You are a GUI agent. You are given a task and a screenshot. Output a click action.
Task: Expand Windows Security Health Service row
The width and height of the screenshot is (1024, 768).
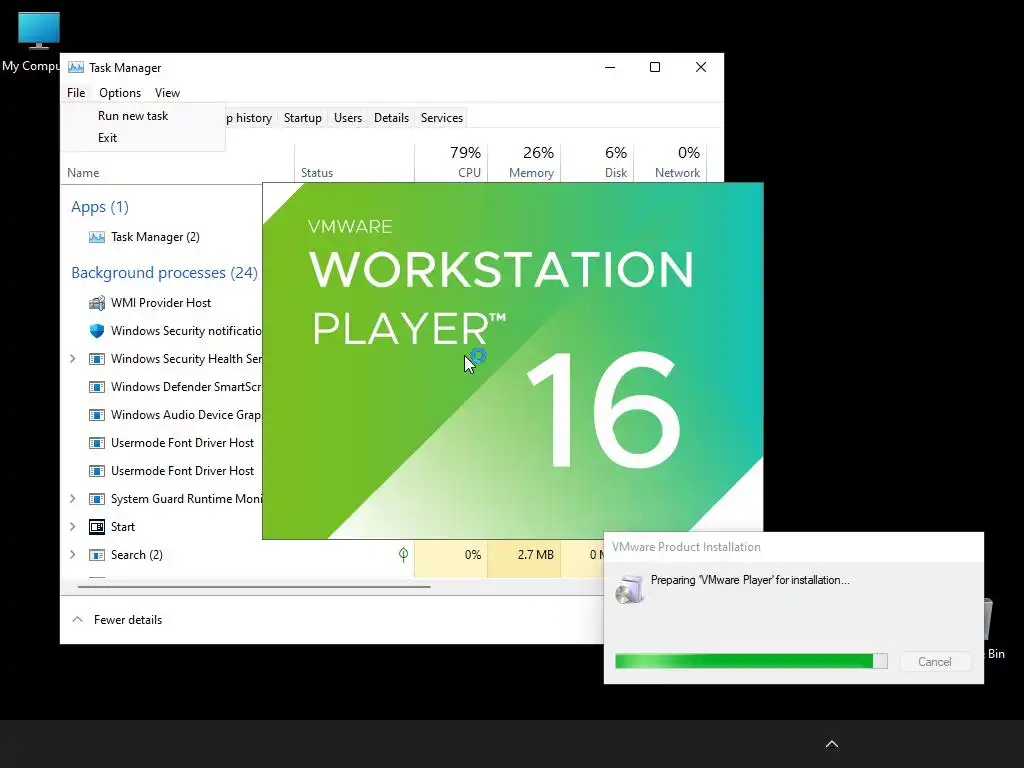72,359
